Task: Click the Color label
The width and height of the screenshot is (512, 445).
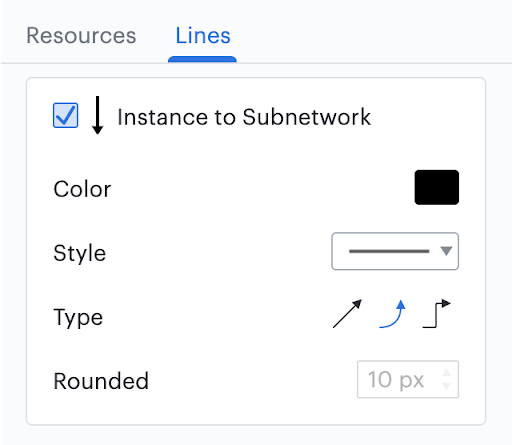Action: coord(82,189)
